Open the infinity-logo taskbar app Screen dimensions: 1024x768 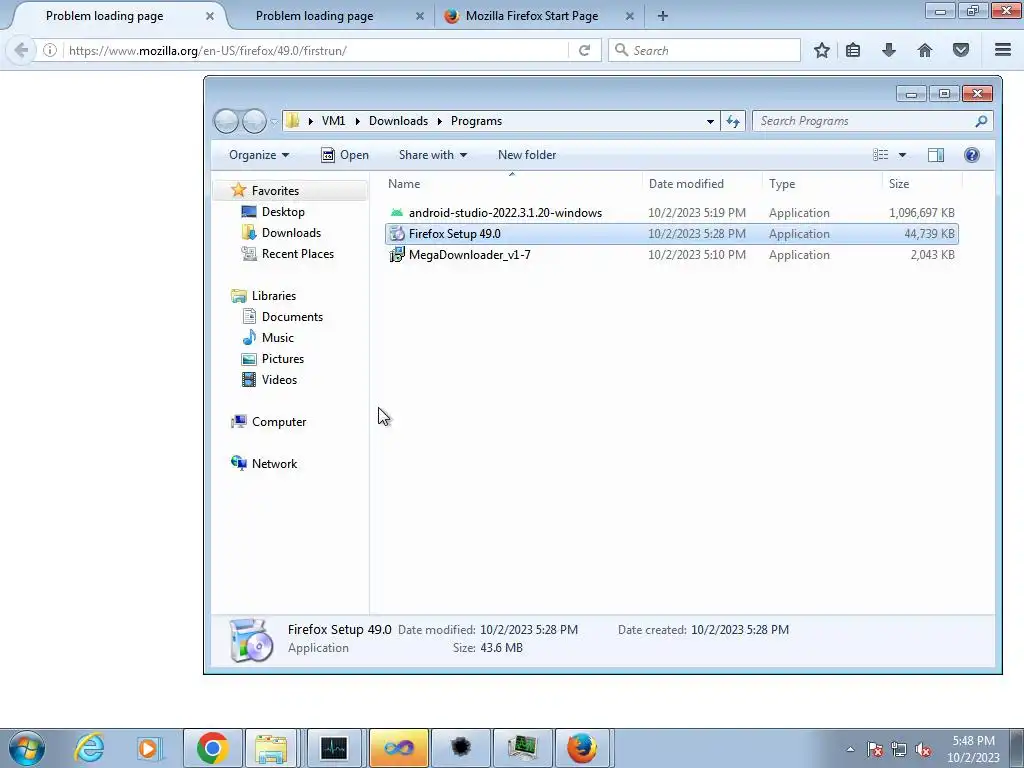[399, 748]
